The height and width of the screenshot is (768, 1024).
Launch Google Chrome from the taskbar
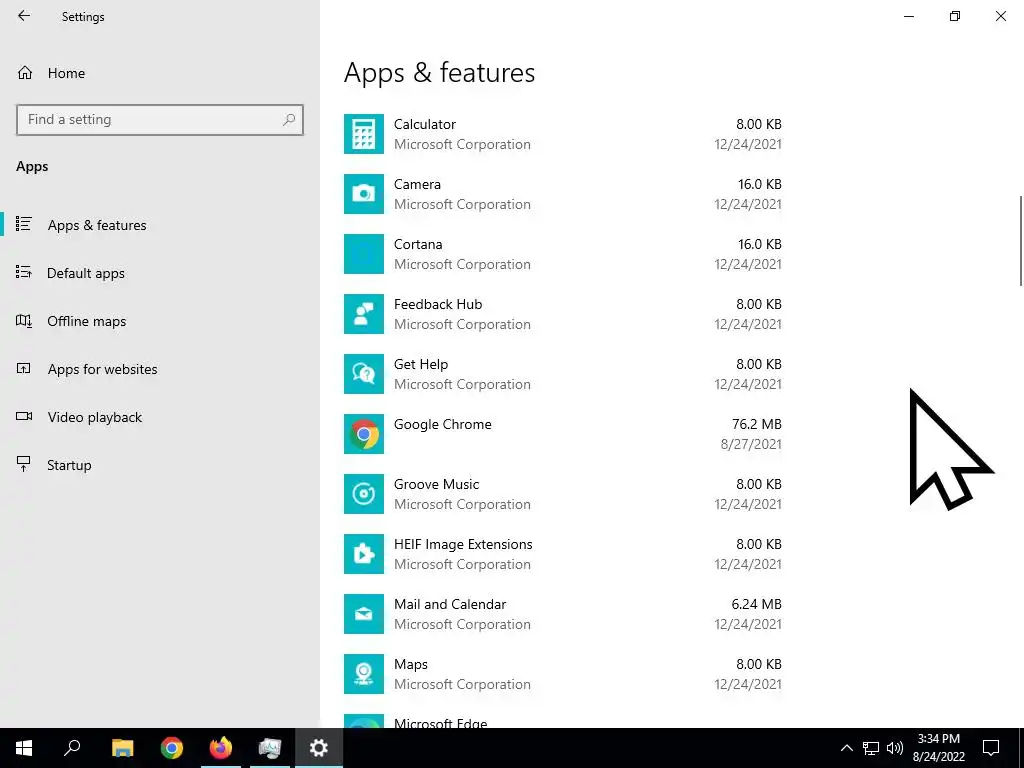(172, 748)
